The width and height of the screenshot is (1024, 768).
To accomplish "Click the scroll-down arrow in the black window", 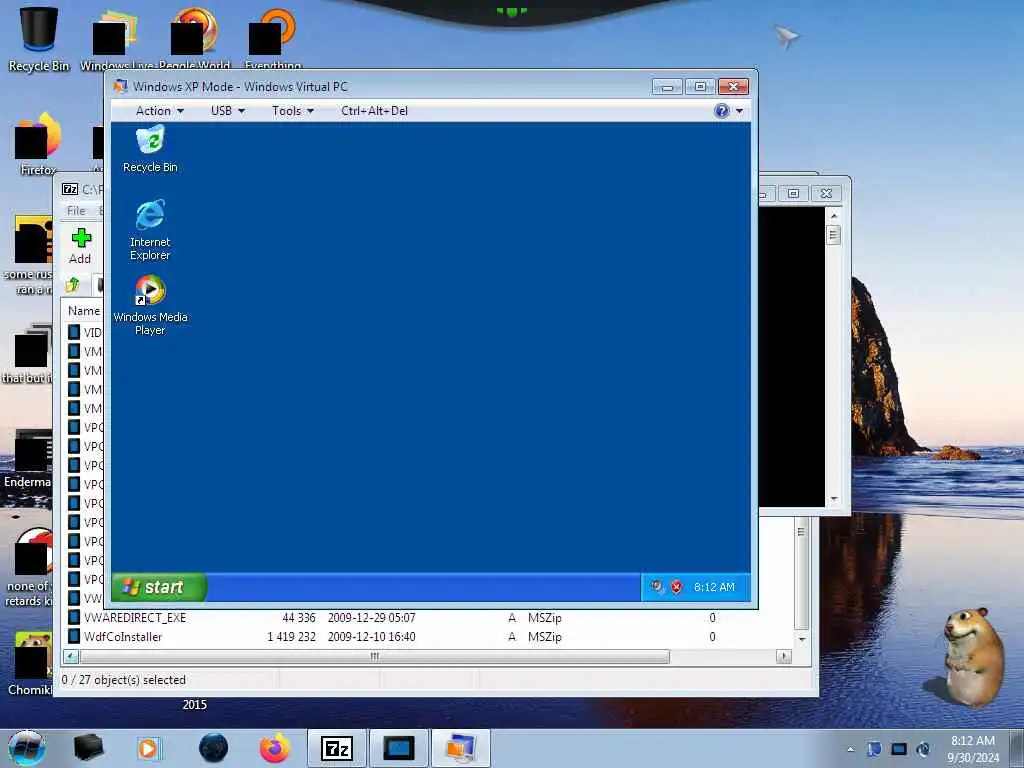I will click(833, 500).
